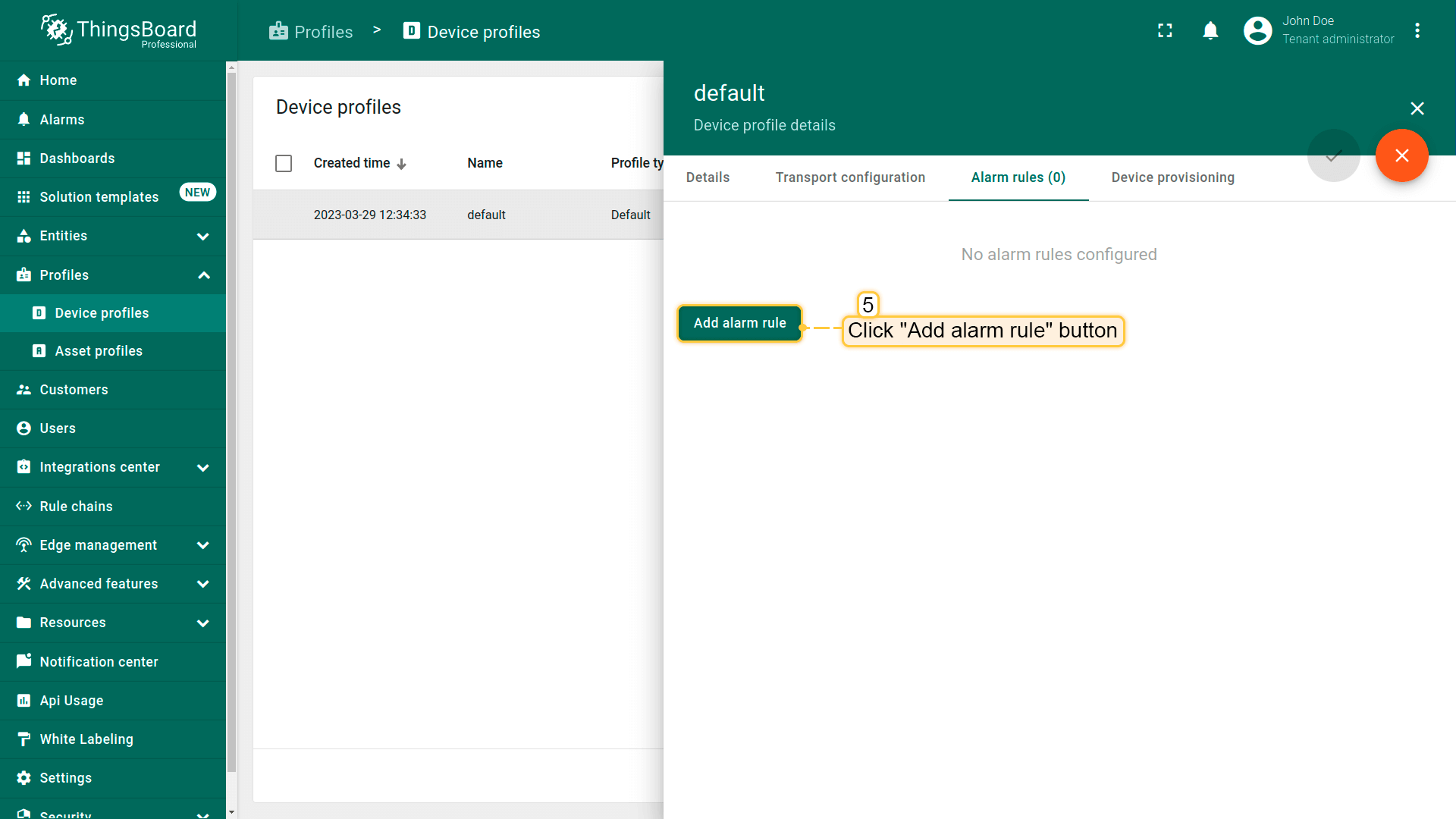Open the Device provisioning tab
Image resolution: width=1456 pixels, height=819 pixels.
(1172, 177)
